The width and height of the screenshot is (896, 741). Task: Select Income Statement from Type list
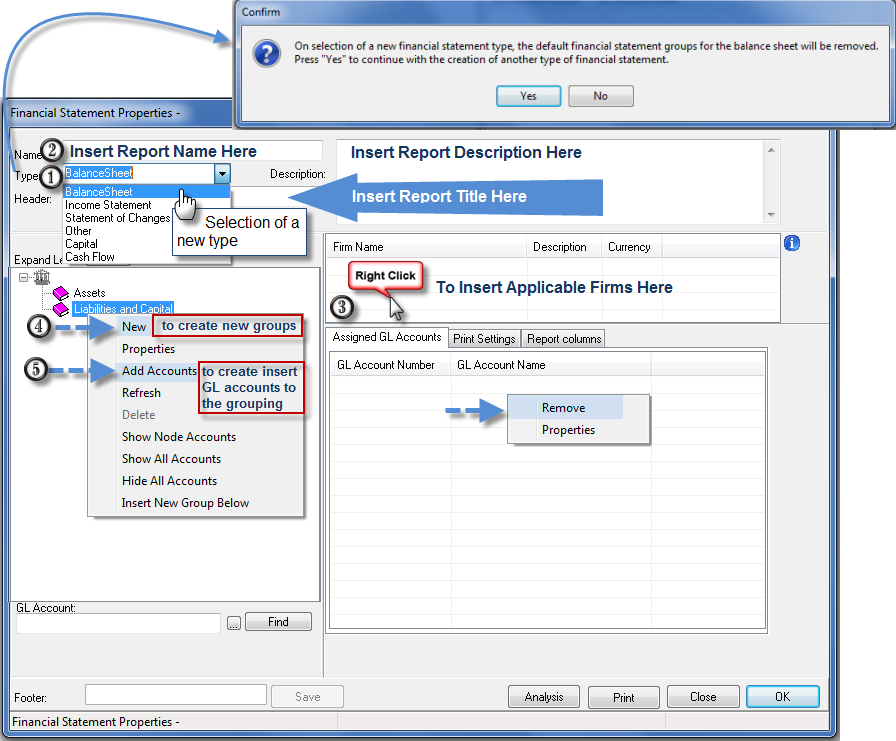click(x=108, y=205)
